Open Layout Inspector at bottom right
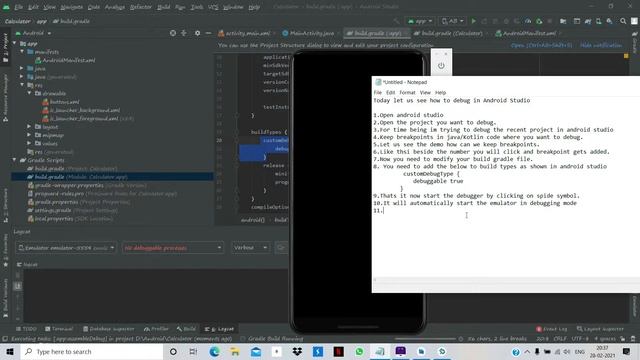The width and height of the screenshot is (640, 360). tap(600, 329)
